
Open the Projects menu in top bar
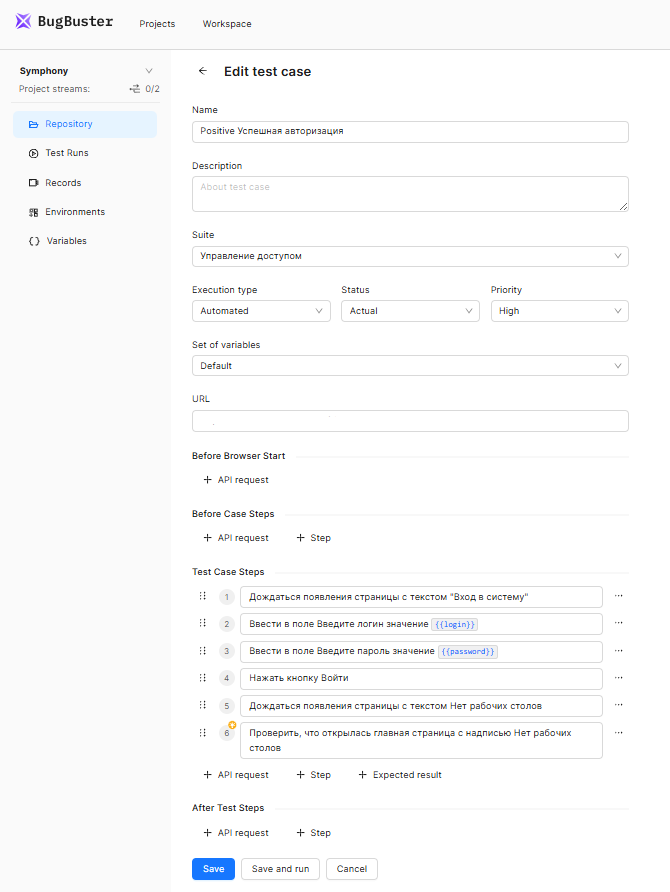(x=157, y=24)
